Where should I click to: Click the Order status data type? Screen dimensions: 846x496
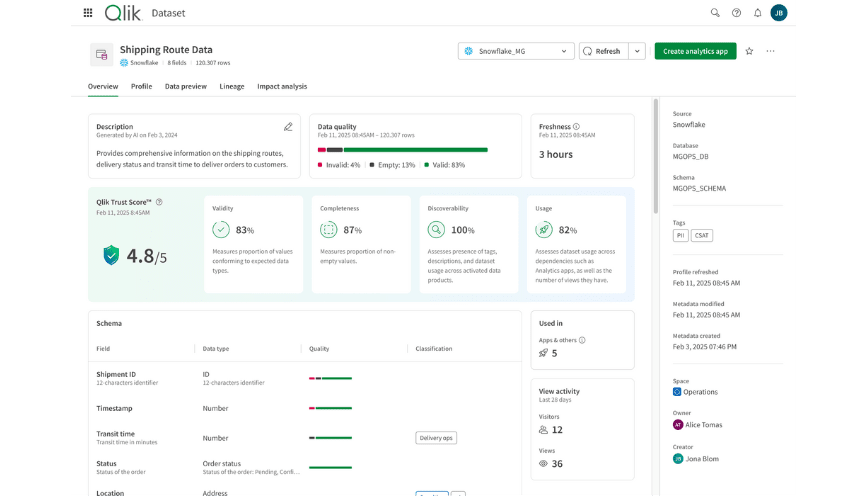(222, 463)
